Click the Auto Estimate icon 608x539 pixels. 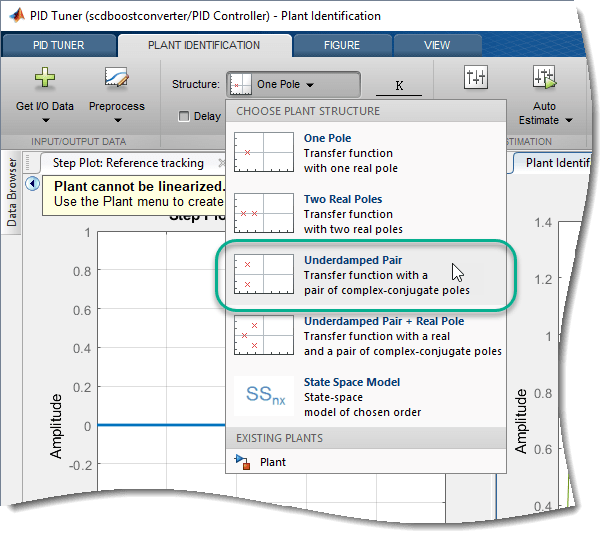[544, 77]
